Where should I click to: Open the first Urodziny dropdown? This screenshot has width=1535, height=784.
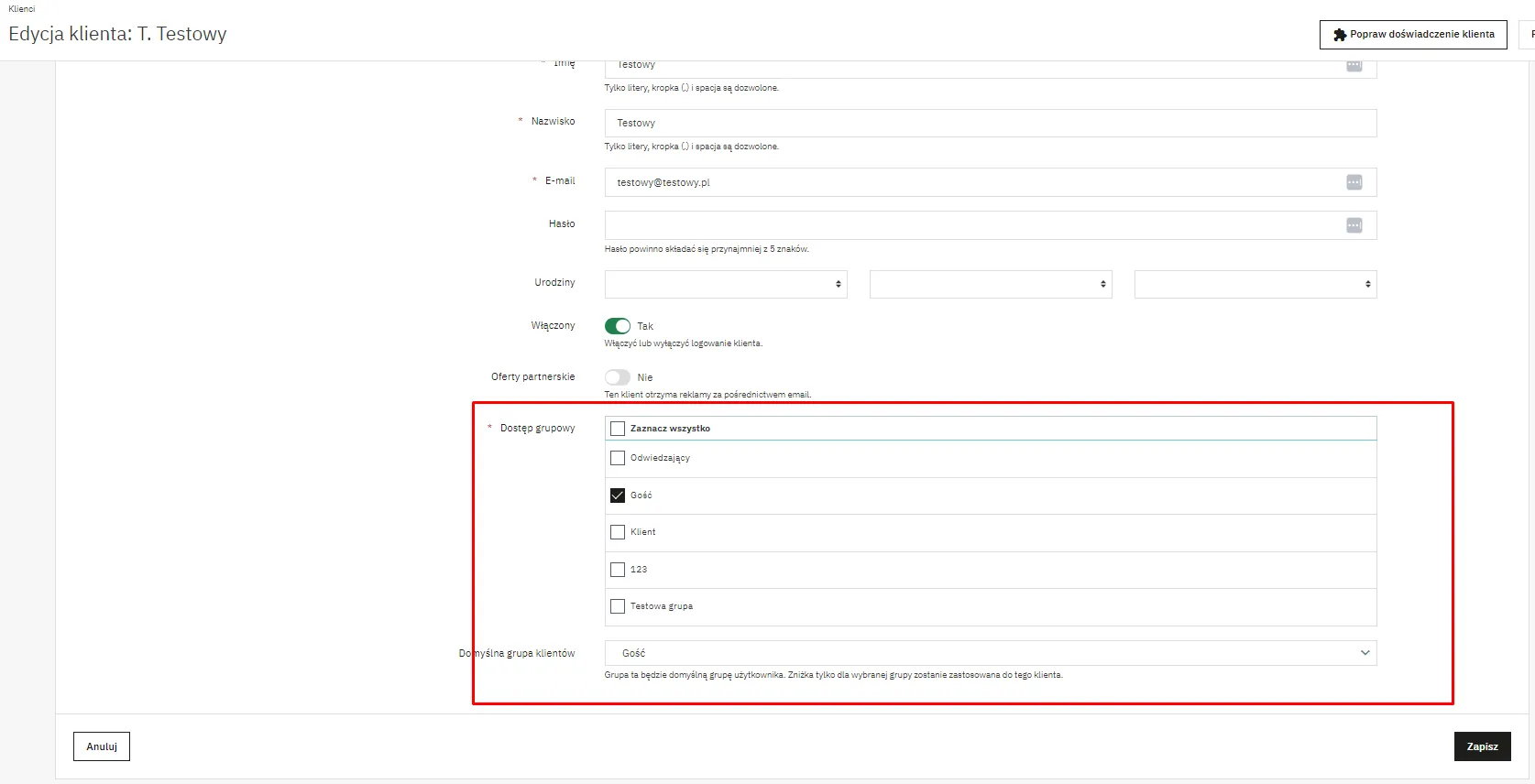[725, 284]
